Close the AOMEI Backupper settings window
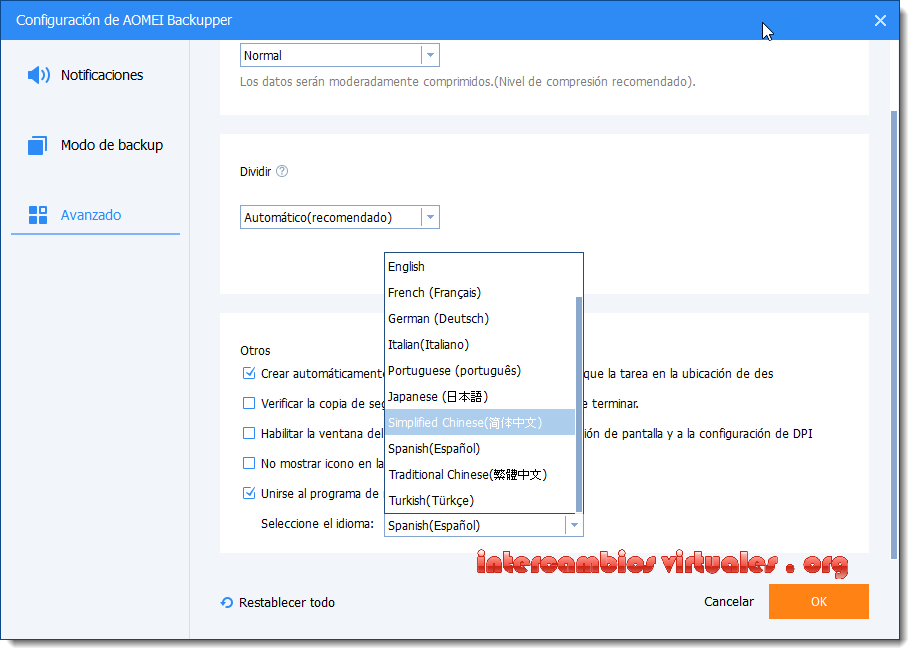The width and height of the screenshot is (915, 655). (880, 20)
